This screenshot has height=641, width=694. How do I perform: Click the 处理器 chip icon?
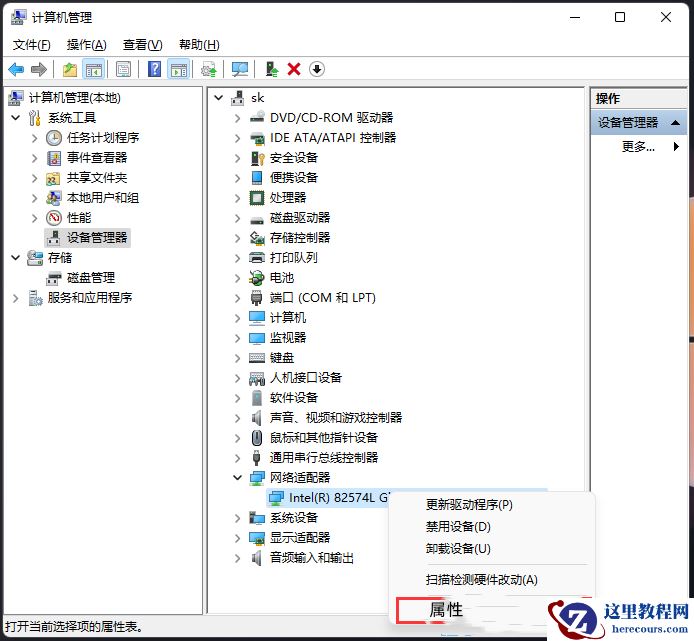pyautogui.click(x=257, y=198)
